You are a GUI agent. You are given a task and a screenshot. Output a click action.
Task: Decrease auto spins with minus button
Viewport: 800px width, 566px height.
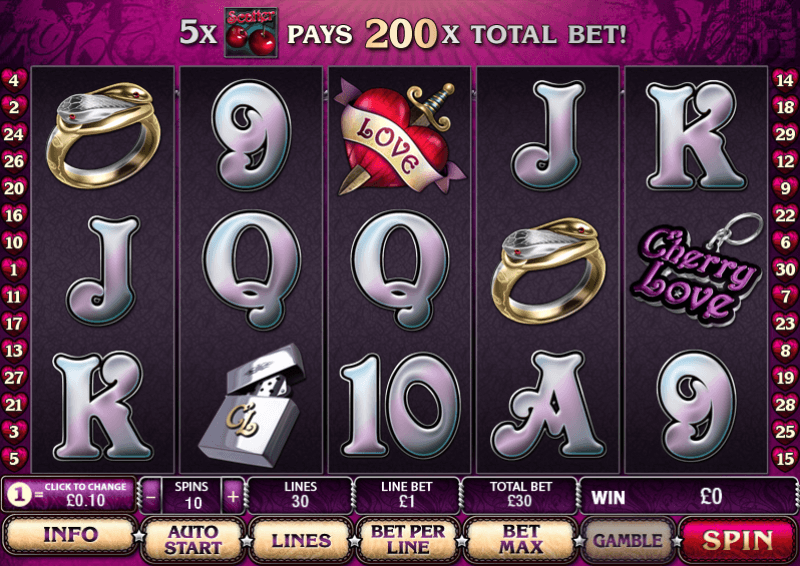[152, 495]
